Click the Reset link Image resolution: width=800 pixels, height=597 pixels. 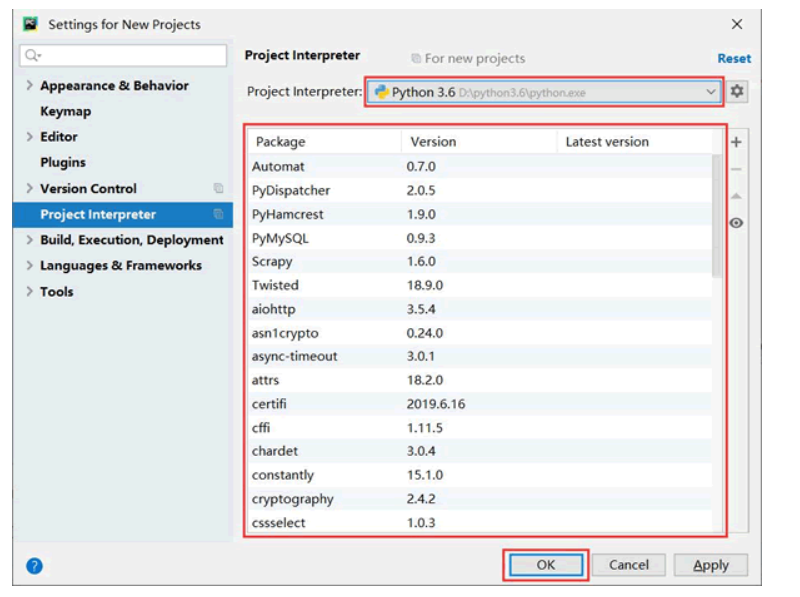pyautogui.click(x=734, y=59)
